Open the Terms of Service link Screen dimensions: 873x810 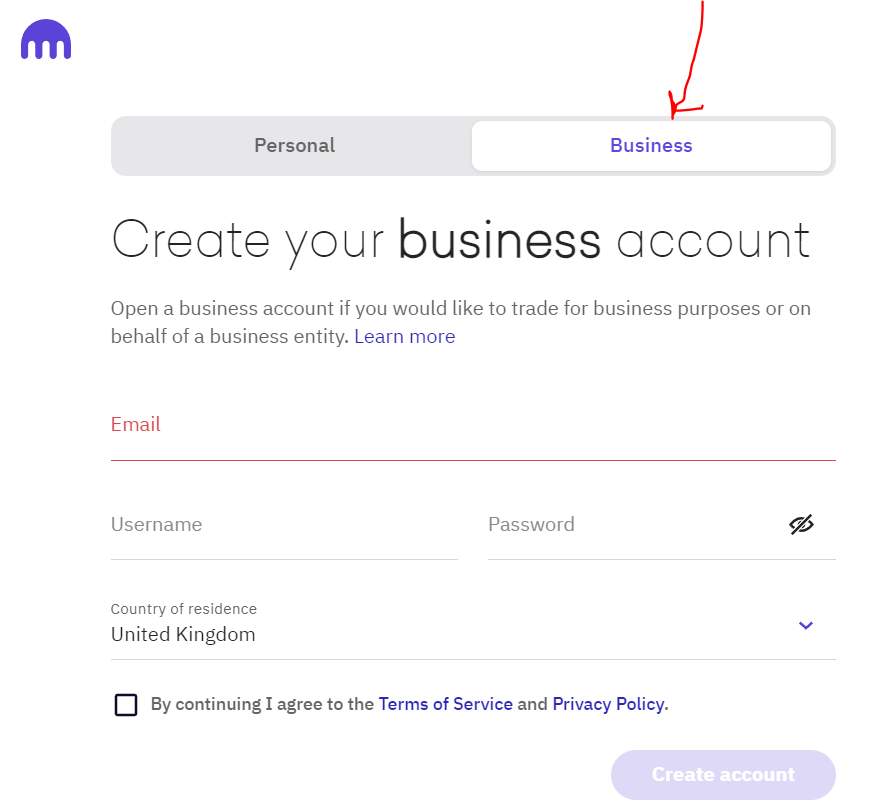point(445,704)
